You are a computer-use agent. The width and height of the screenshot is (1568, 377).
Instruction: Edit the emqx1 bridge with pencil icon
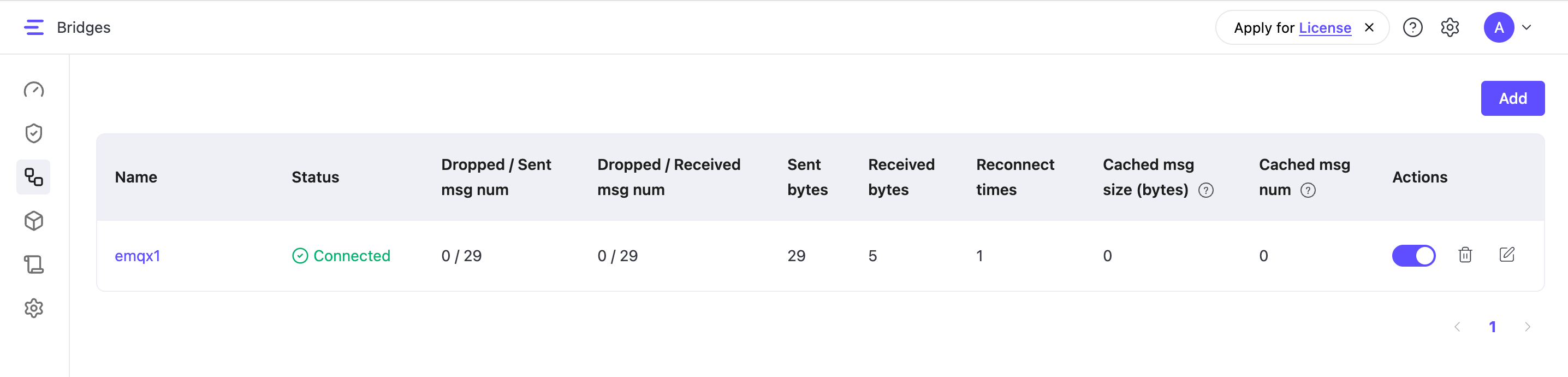coord(1506,255)
